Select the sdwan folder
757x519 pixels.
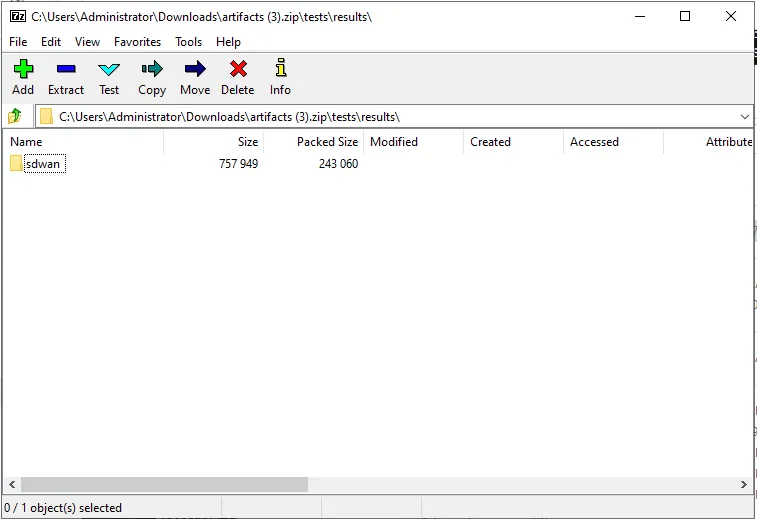[45, 164]
